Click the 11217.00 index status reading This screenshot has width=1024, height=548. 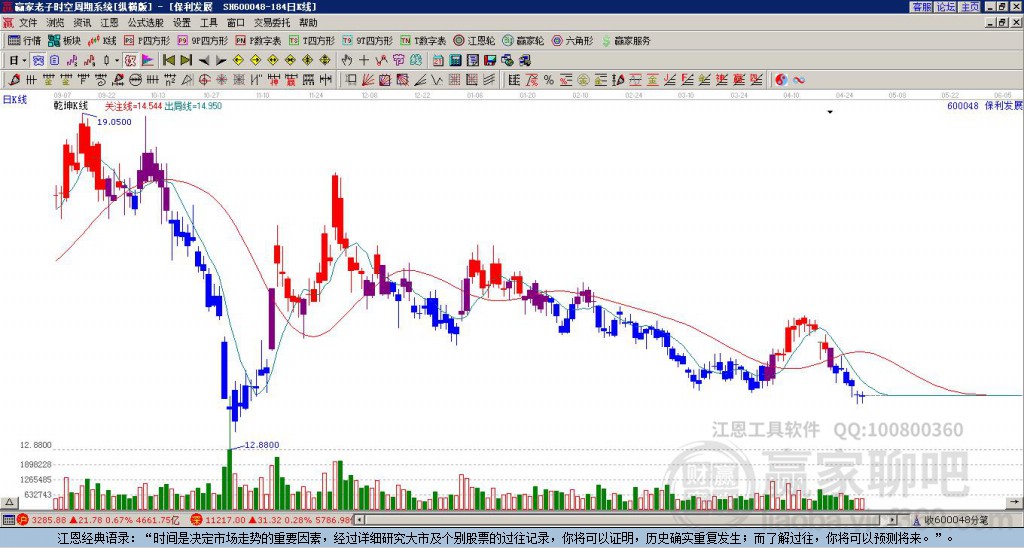(x=225, y=521)
